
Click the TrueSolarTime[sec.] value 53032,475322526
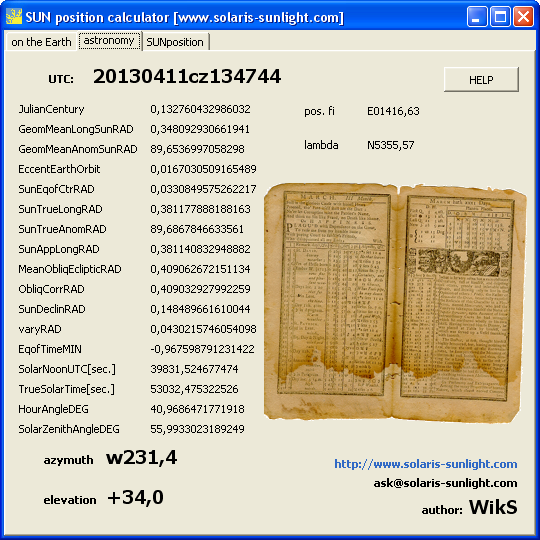194,389
